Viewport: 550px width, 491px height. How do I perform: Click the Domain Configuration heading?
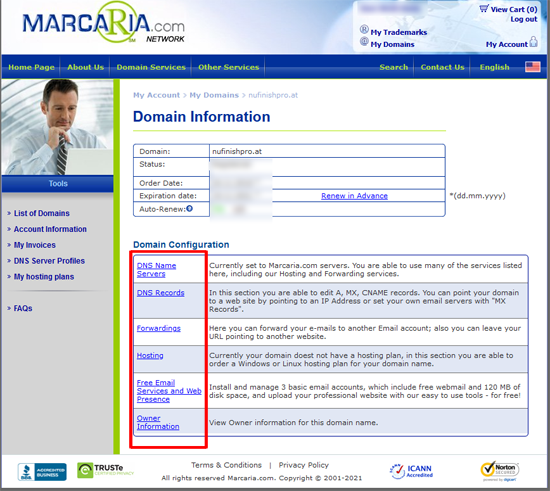181,244
